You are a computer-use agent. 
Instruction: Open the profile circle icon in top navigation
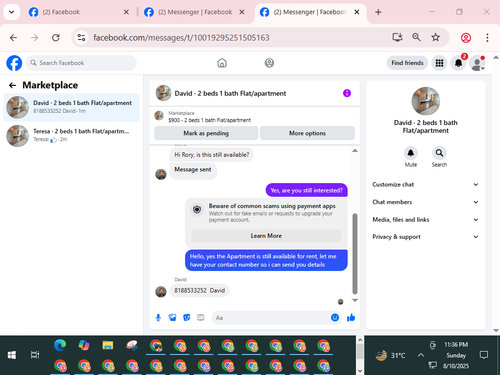pos(269,63)
